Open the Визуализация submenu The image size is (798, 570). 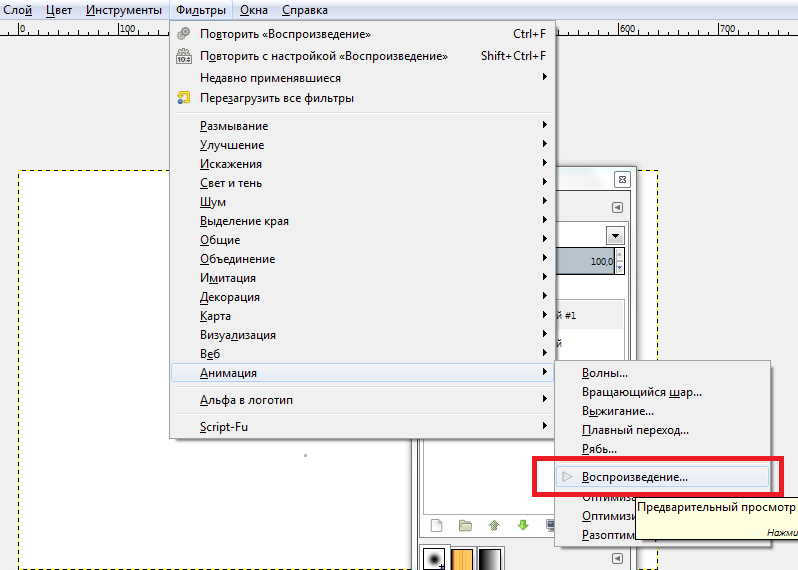(362, 335)
